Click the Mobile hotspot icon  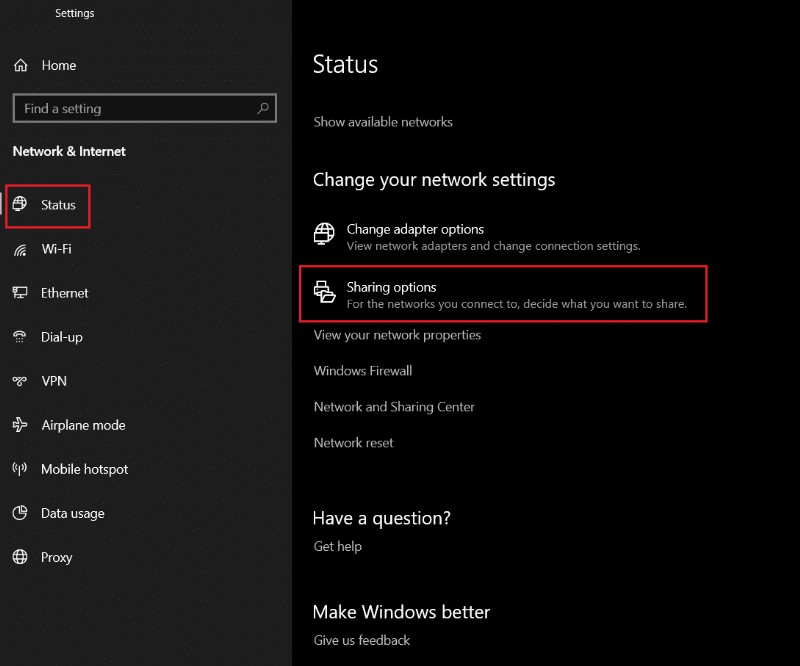[21, 469]
